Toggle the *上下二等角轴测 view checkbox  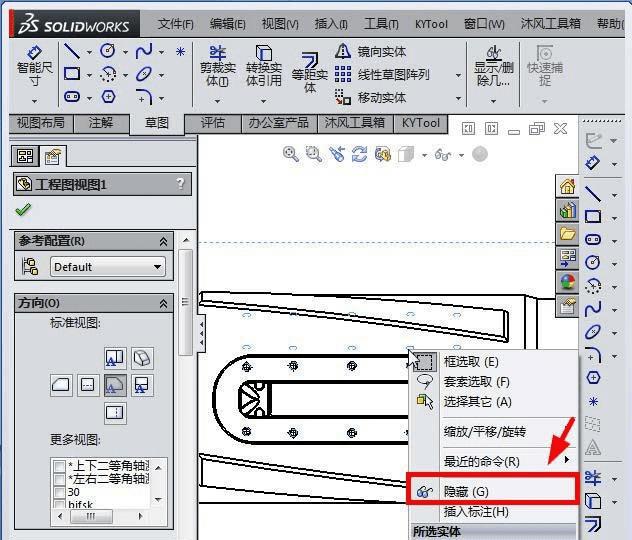point(59,466)
